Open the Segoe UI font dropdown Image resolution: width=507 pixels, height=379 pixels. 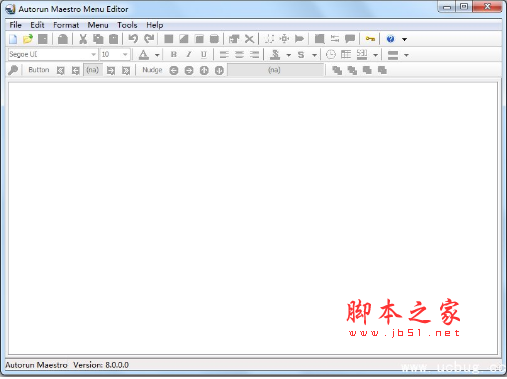93,54
